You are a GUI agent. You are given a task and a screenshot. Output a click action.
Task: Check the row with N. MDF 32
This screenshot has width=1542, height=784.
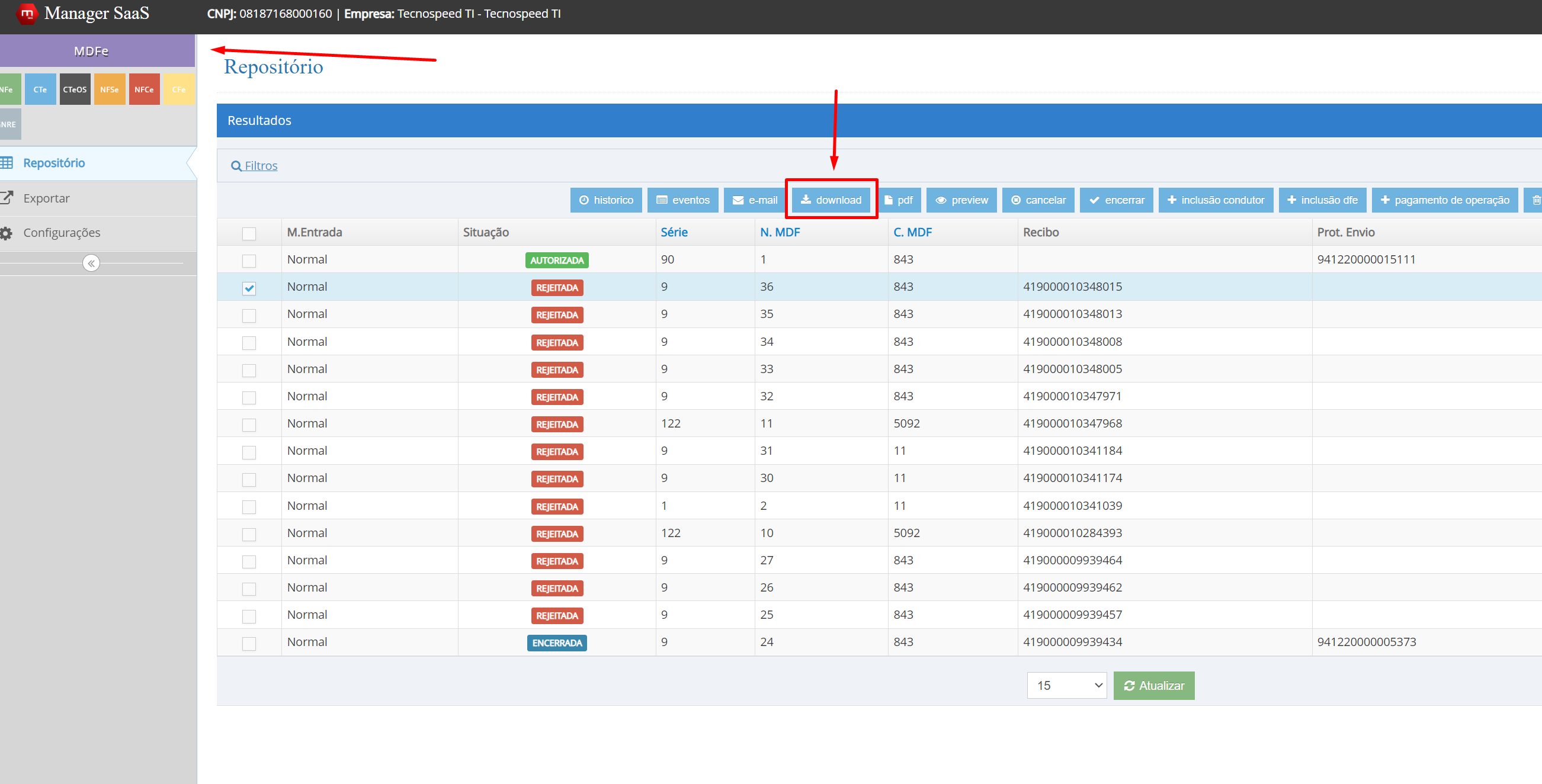coord(249,397)
